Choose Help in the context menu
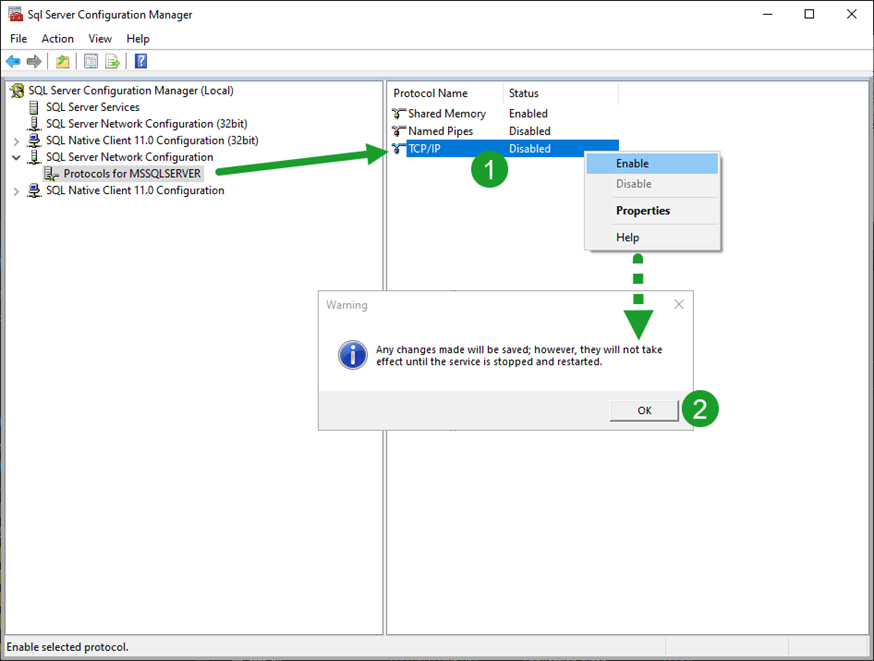 click(x=652, y=237)
